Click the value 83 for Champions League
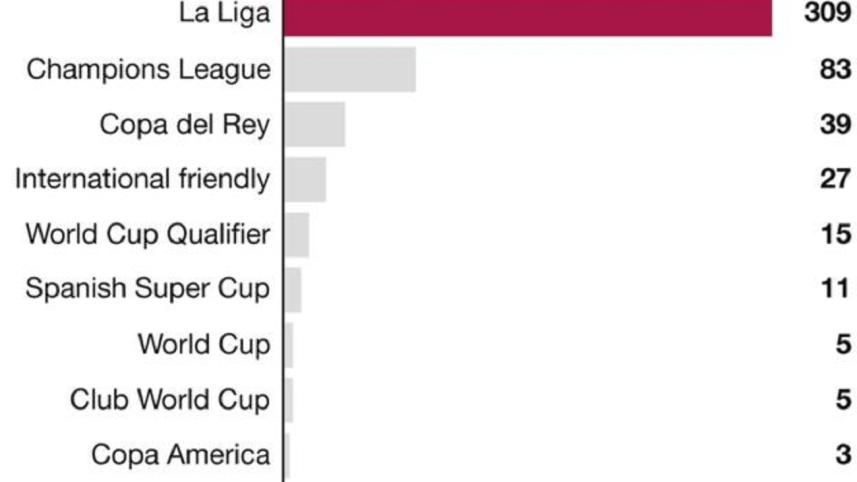857x482 pixels. [834, 70]
